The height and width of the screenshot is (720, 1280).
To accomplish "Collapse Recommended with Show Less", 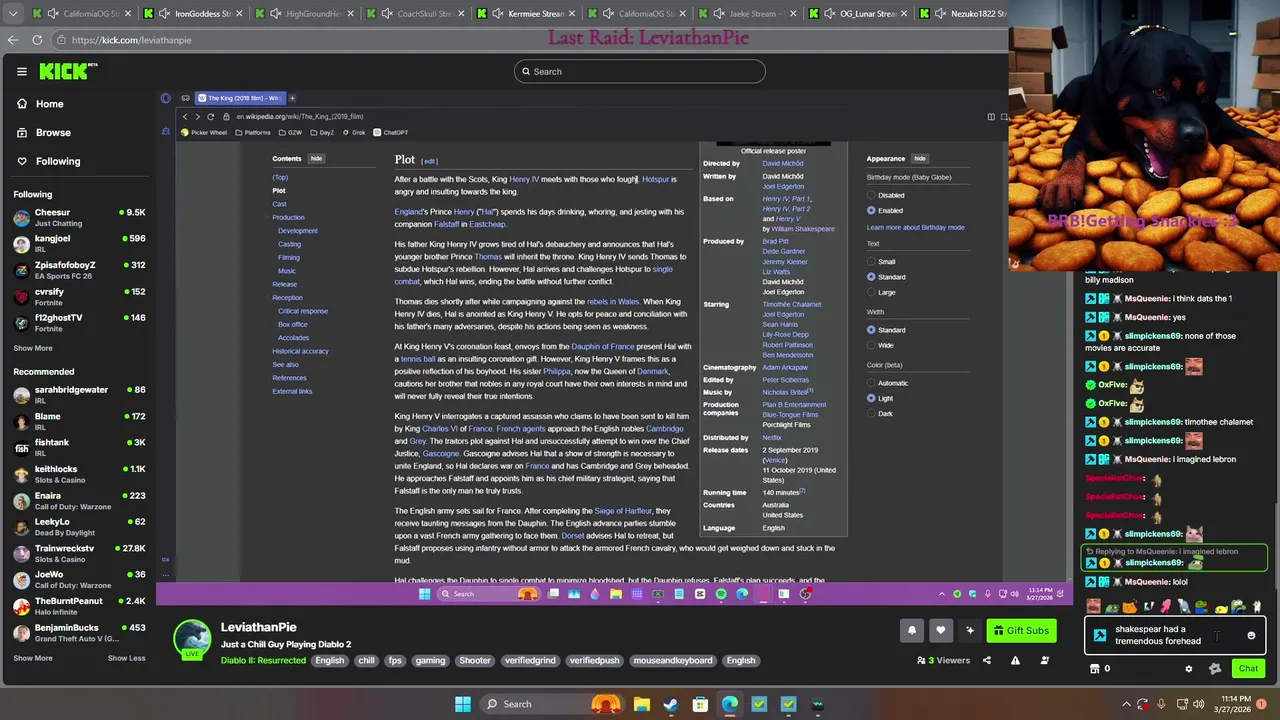I will point(126,658).
